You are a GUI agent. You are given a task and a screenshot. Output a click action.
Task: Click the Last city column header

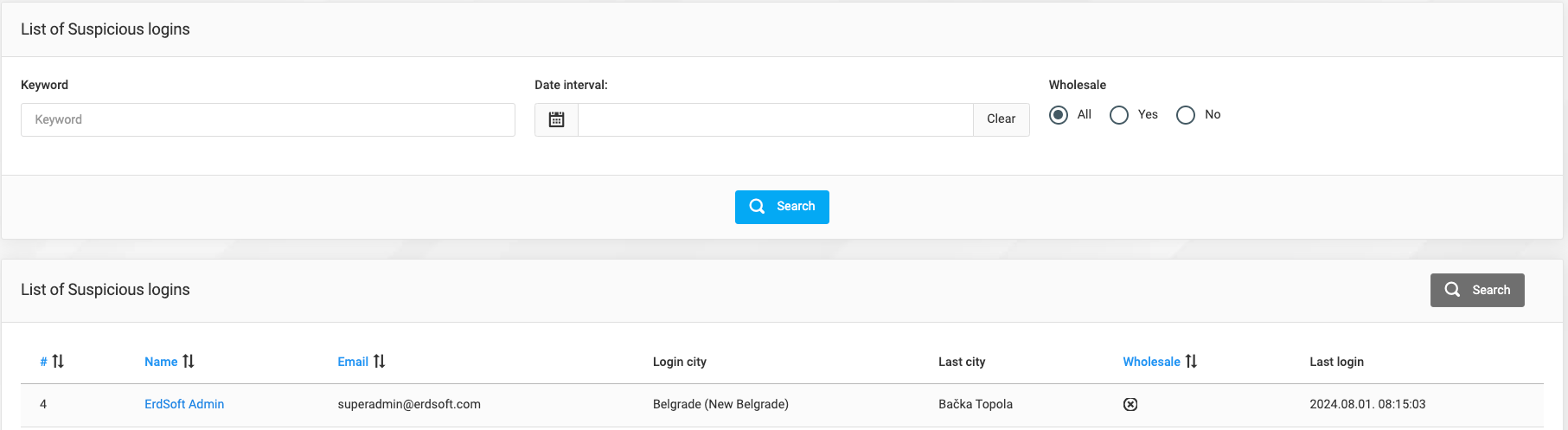[962, 362]
